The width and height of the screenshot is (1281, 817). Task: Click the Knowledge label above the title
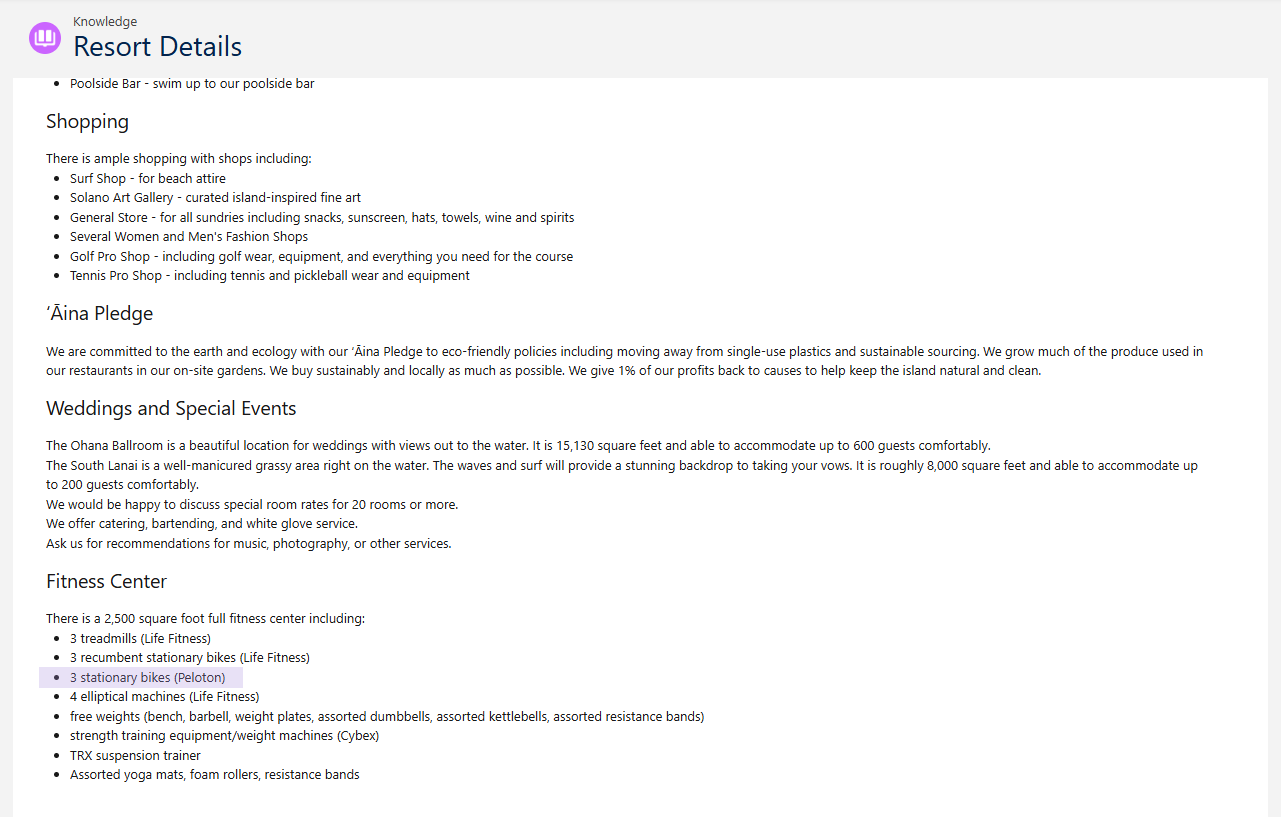pos(105,22)
